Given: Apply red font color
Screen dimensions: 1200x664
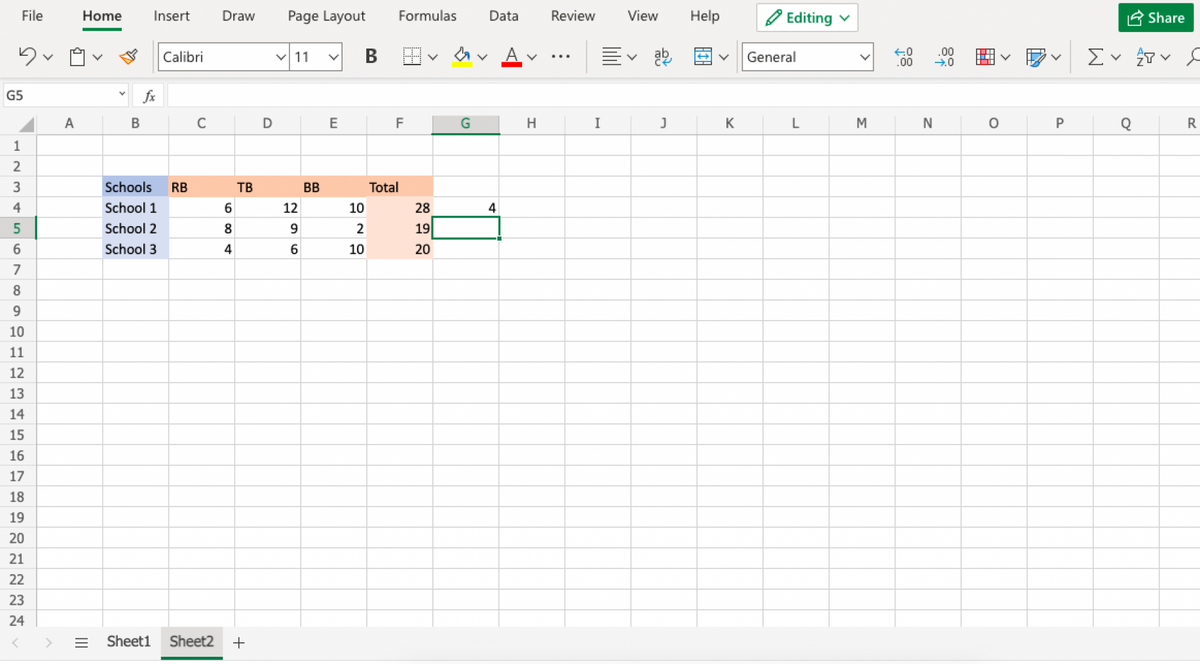Looking at the screenshot, I should point(511,57).
